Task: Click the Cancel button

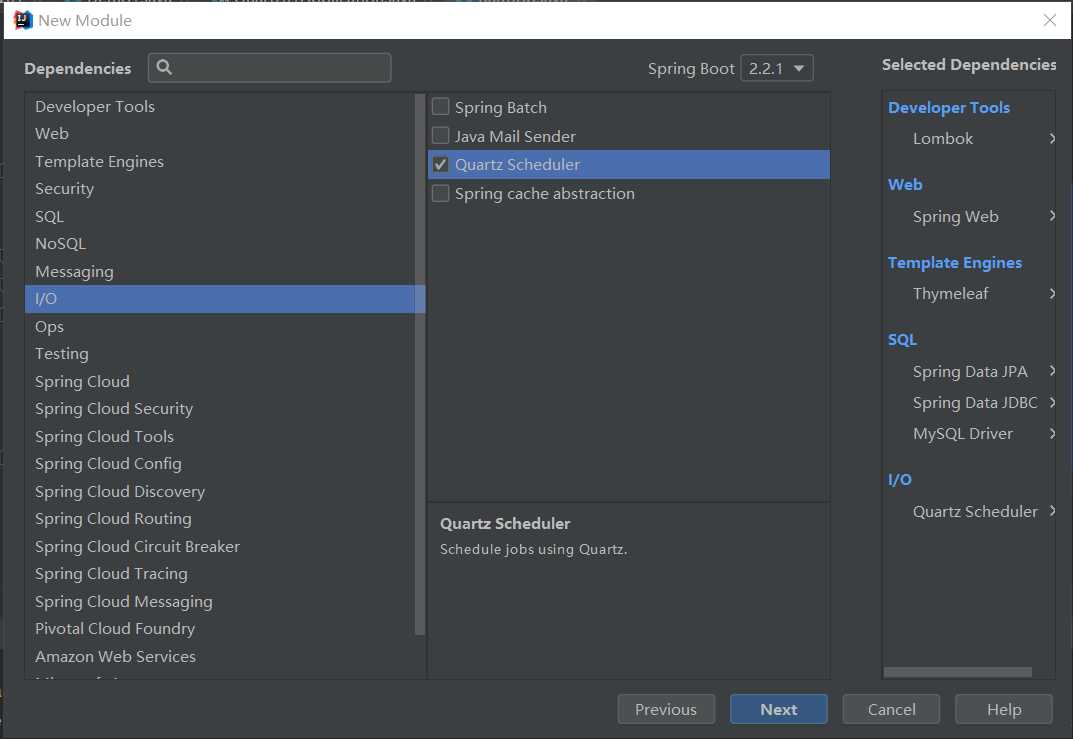Action: point(891,709)
